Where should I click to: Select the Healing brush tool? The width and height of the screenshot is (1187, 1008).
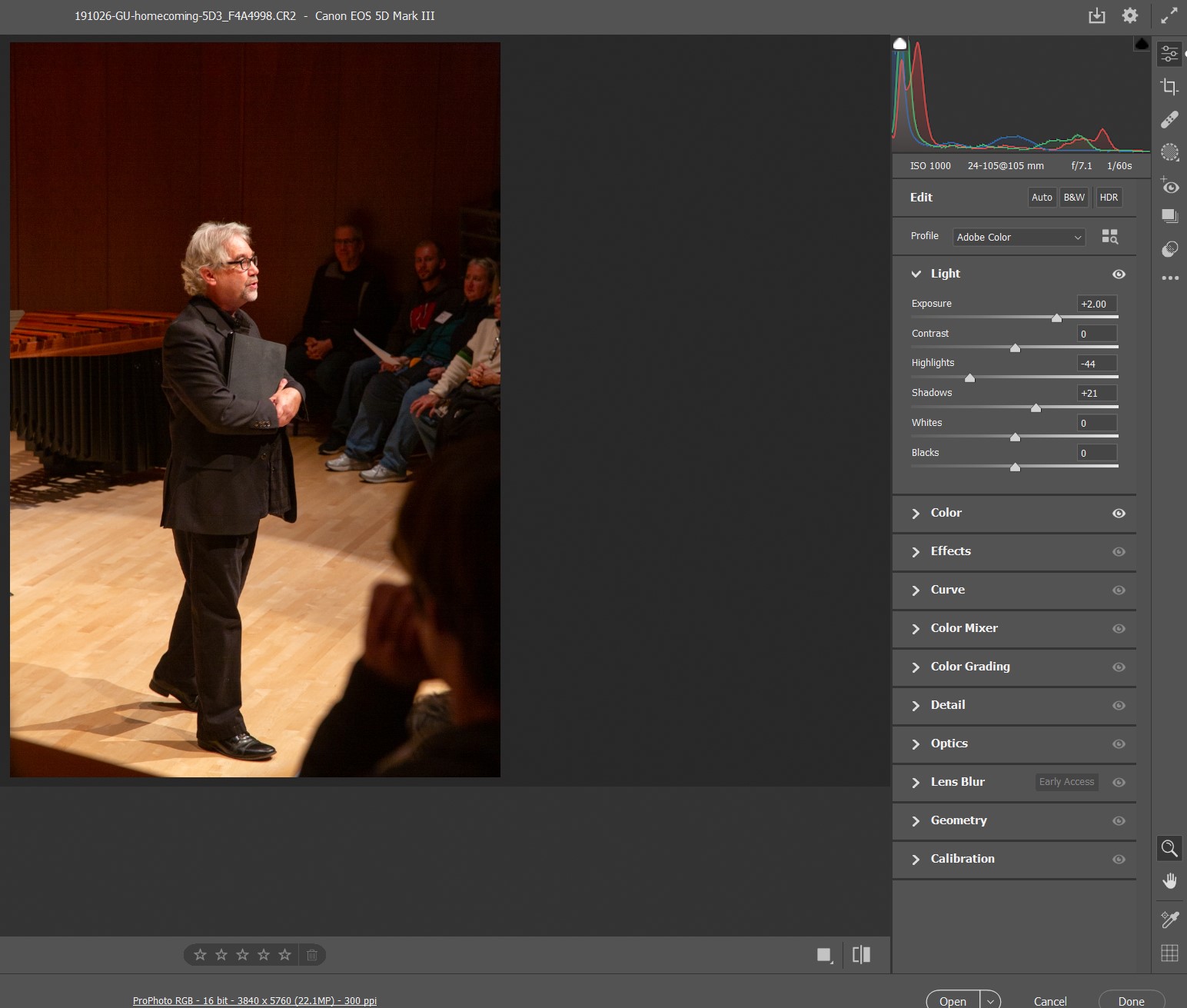[1169, 119]
